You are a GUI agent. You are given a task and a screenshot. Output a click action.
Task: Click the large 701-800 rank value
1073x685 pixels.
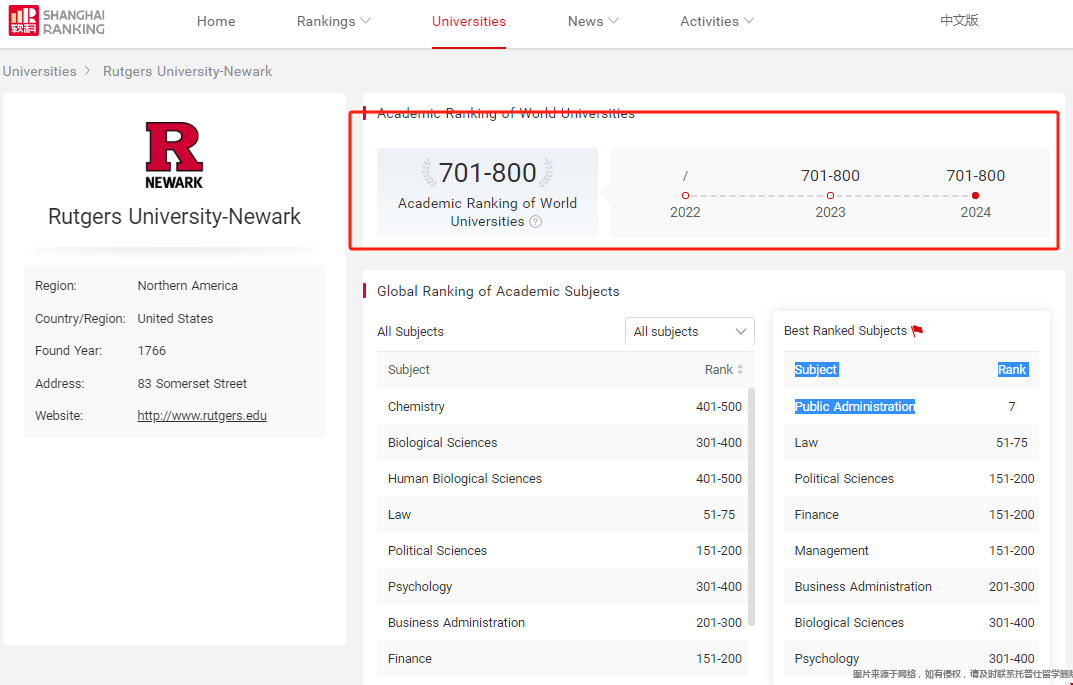[487, 173]
